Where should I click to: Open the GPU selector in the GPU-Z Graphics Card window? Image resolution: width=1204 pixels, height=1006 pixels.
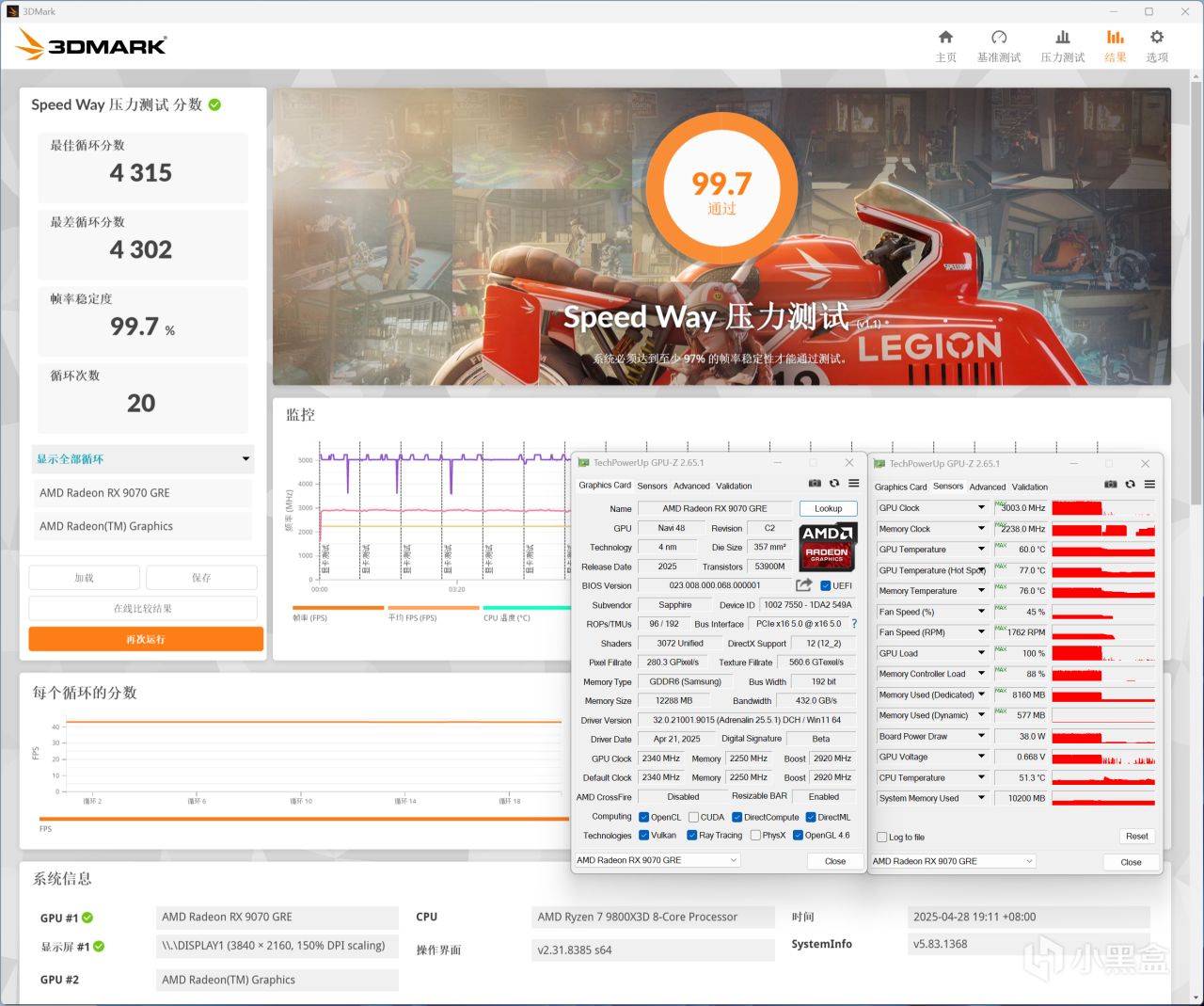click(x=657, y=860)
